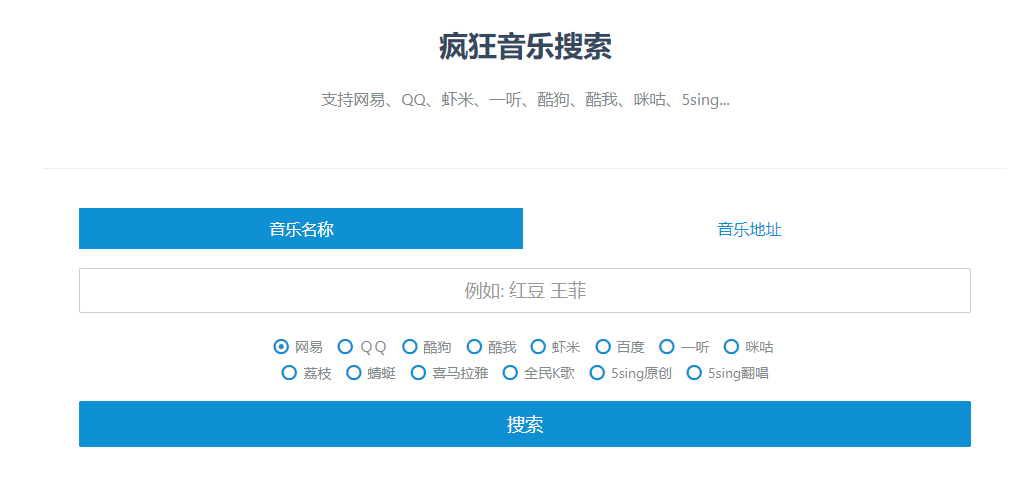
Task: Select 5sing原创 radio button
Action: [597, 373]
